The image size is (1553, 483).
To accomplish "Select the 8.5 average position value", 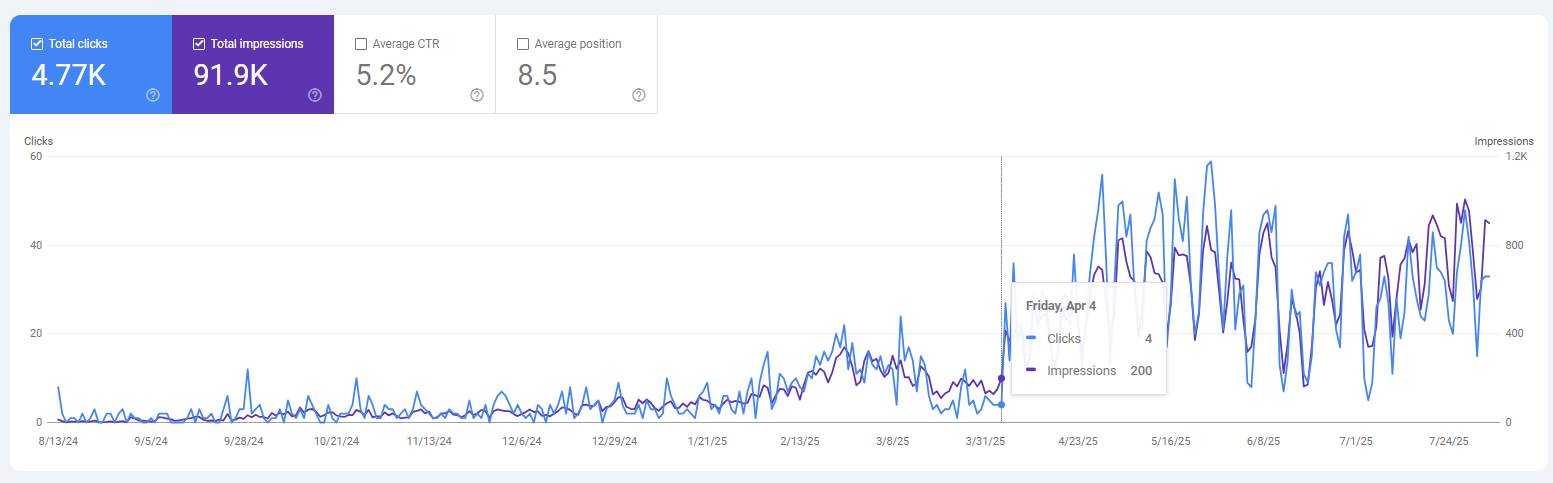I will tap(537, 75).
